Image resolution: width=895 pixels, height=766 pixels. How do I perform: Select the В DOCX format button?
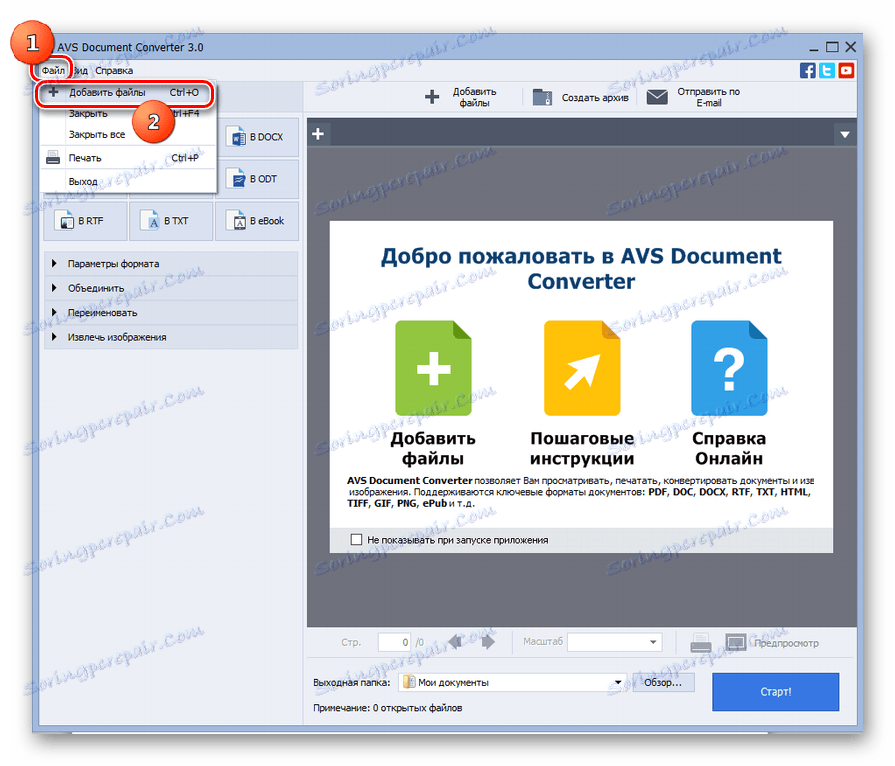[x=257, y=137]
